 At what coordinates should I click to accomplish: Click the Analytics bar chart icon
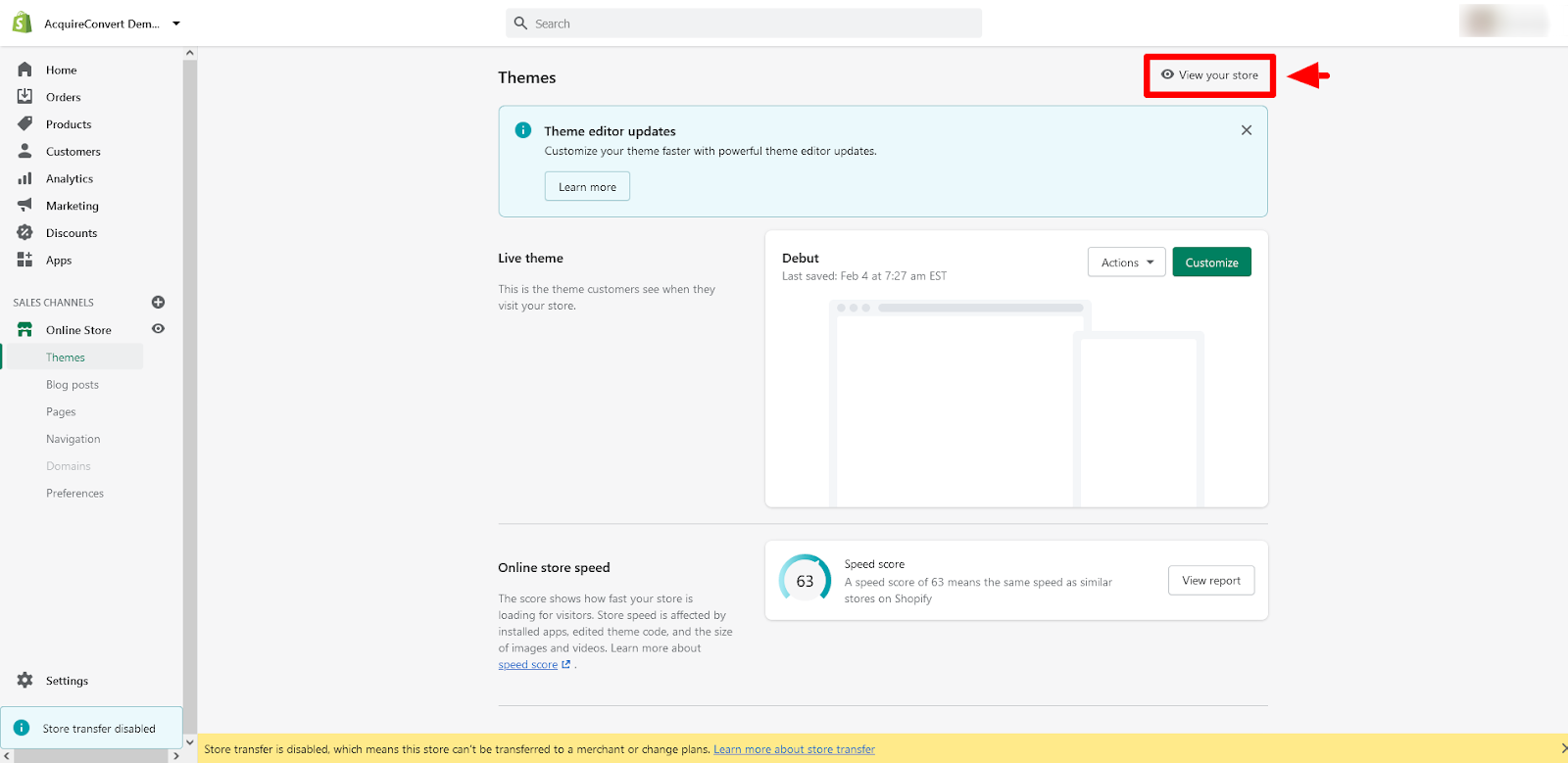24,178
